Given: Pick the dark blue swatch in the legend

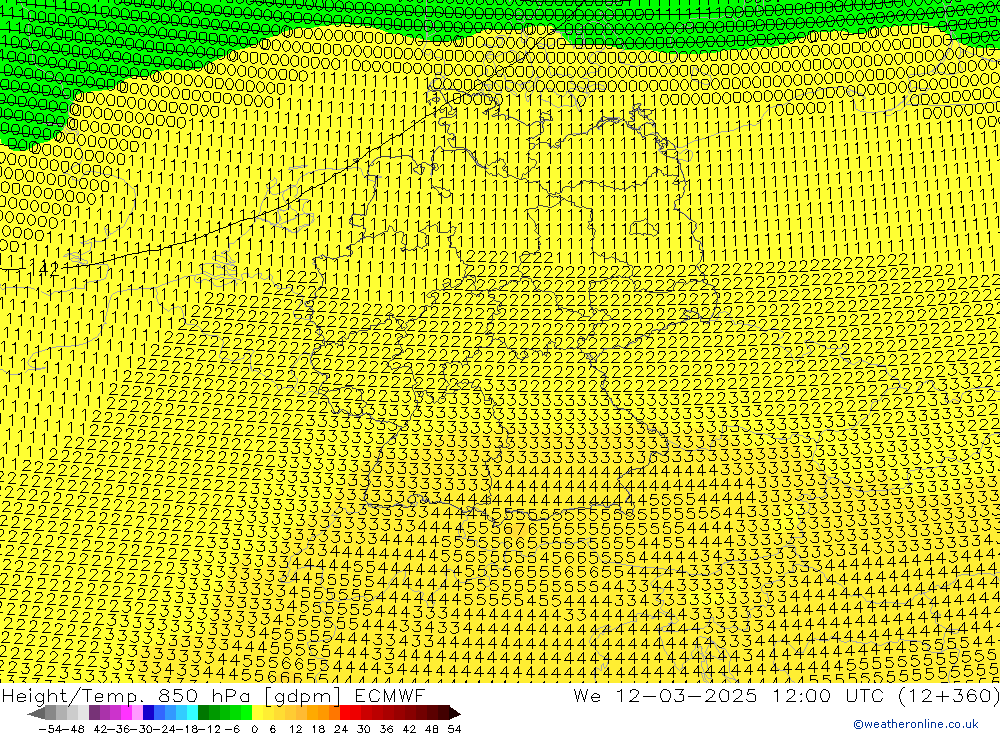Looking at the screenshot, I should pos(148,713).
